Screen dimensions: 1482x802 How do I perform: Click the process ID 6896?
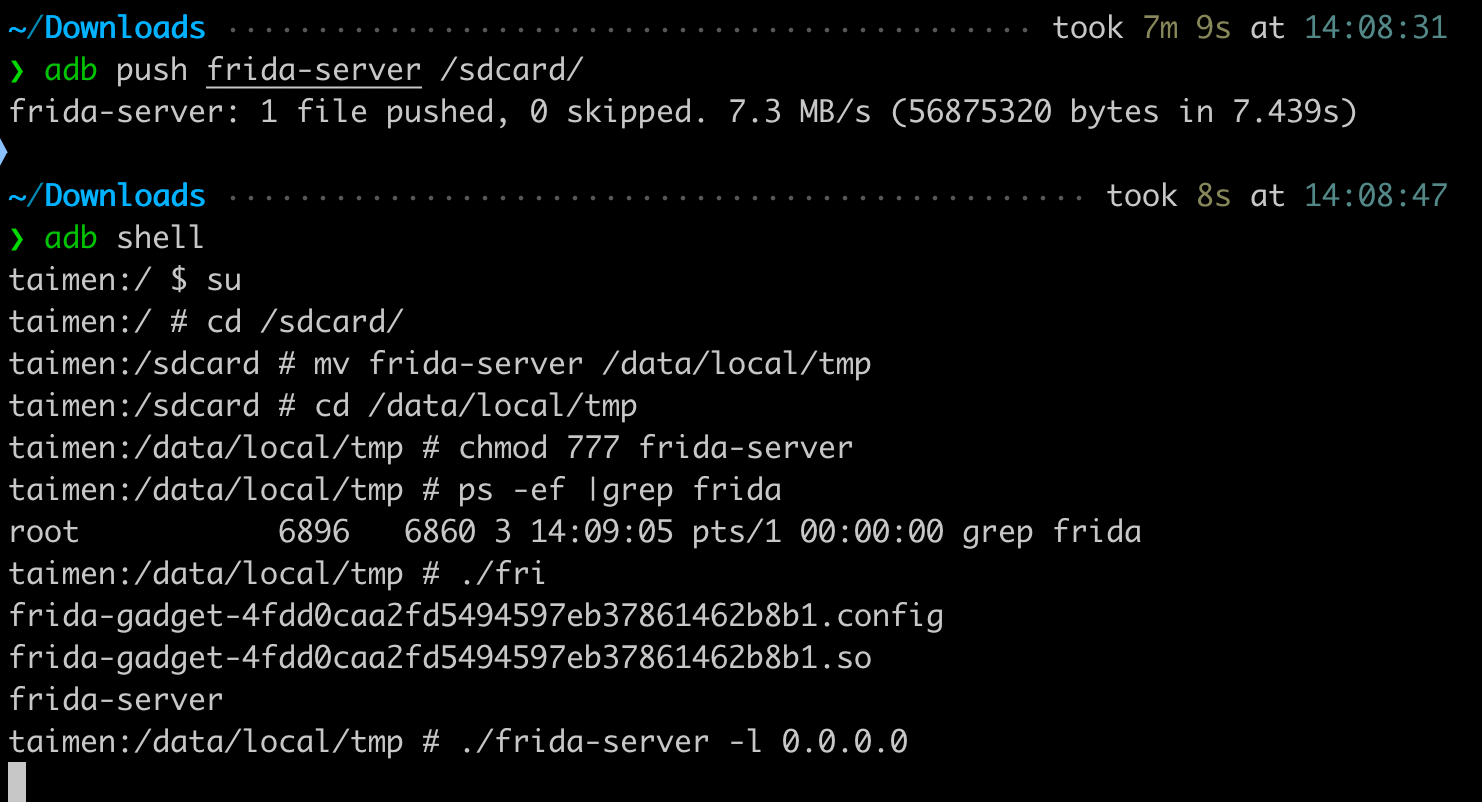tap(314, 532)
